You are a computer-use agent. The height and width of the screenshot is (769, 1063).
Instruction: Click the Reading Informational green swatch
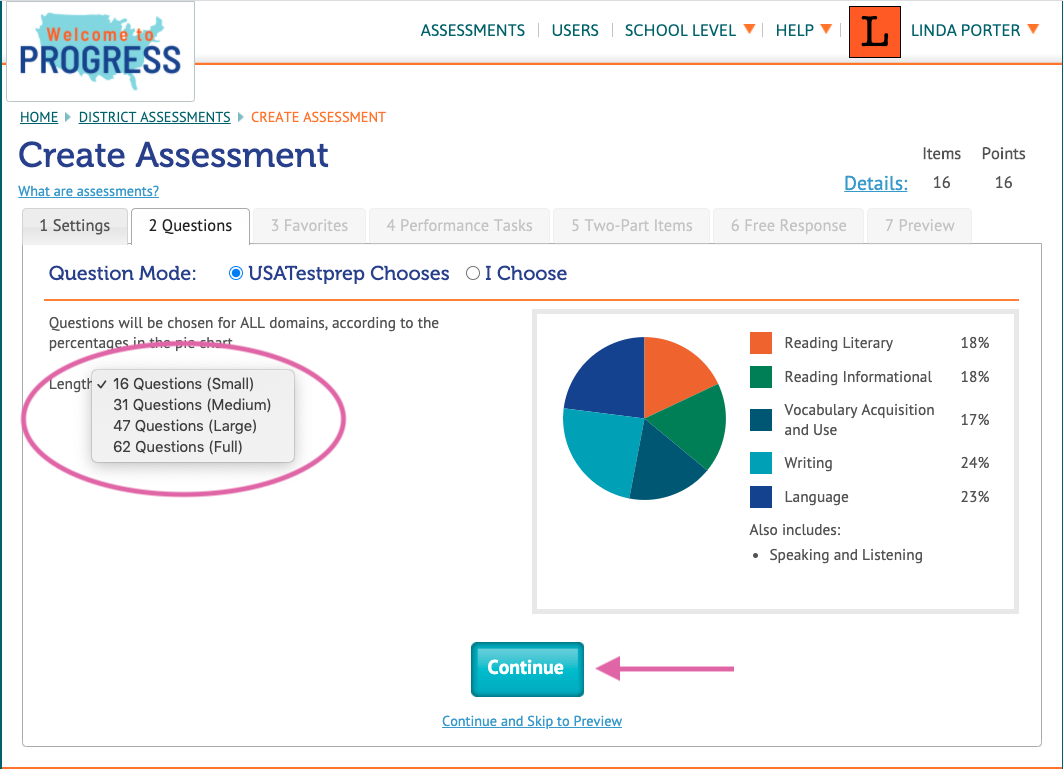[x=761, y=377]
